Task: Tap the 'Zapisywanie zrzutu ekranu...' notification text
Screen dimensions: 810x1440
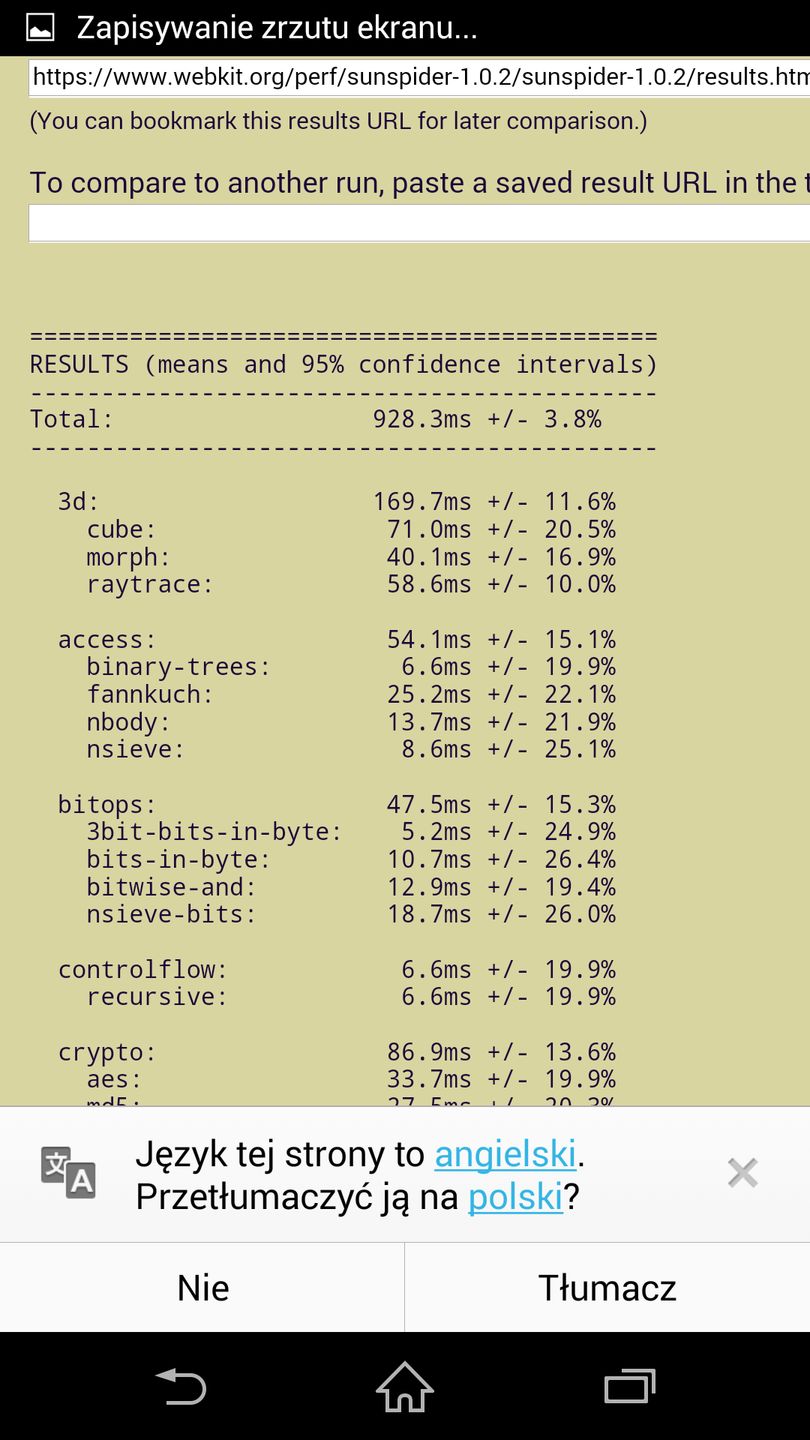Action: (277, 27)
